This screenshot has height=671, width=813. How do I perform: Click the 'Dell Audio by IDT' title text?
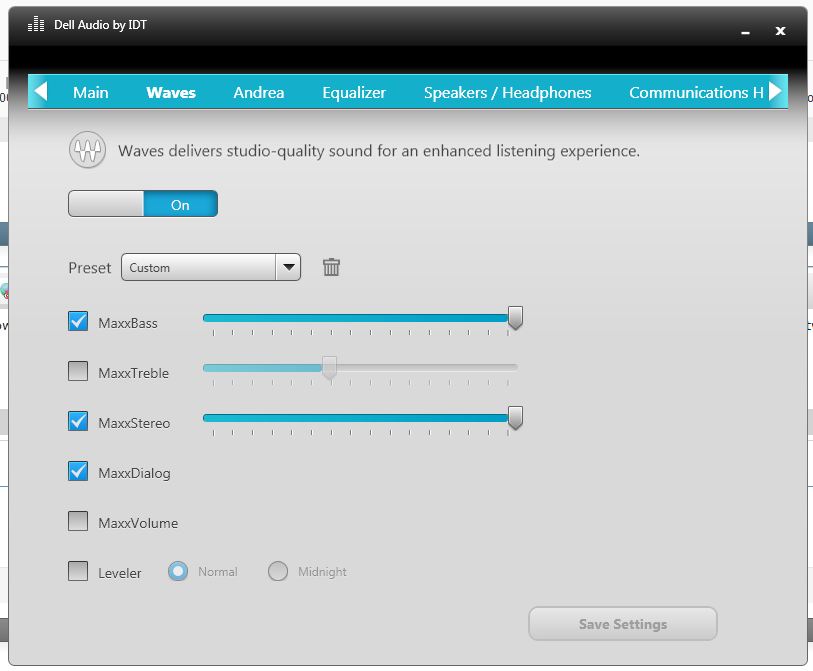101,24
